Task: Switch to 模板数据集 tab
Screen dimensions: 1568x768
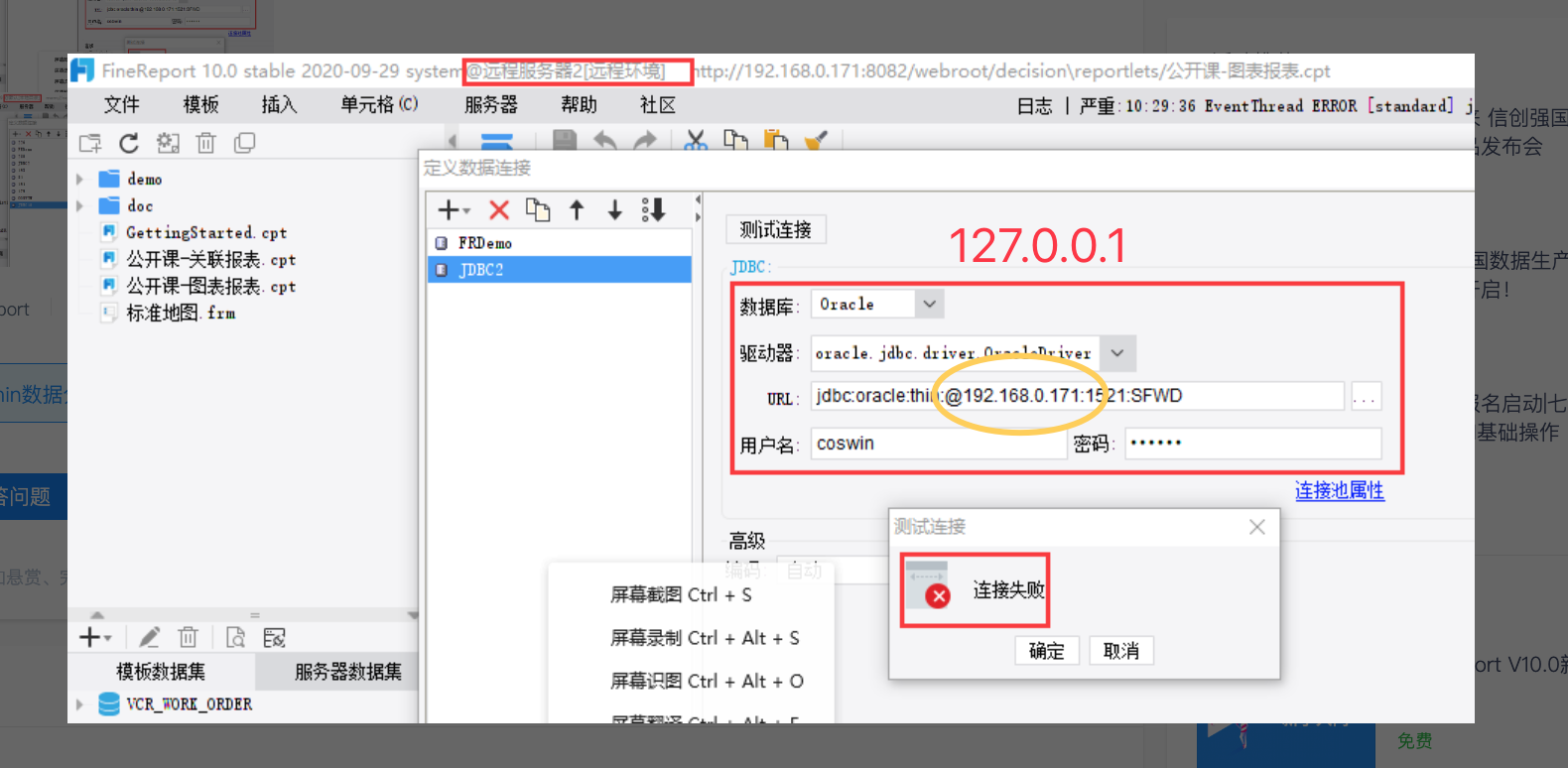Action: [x=161, y=672]
